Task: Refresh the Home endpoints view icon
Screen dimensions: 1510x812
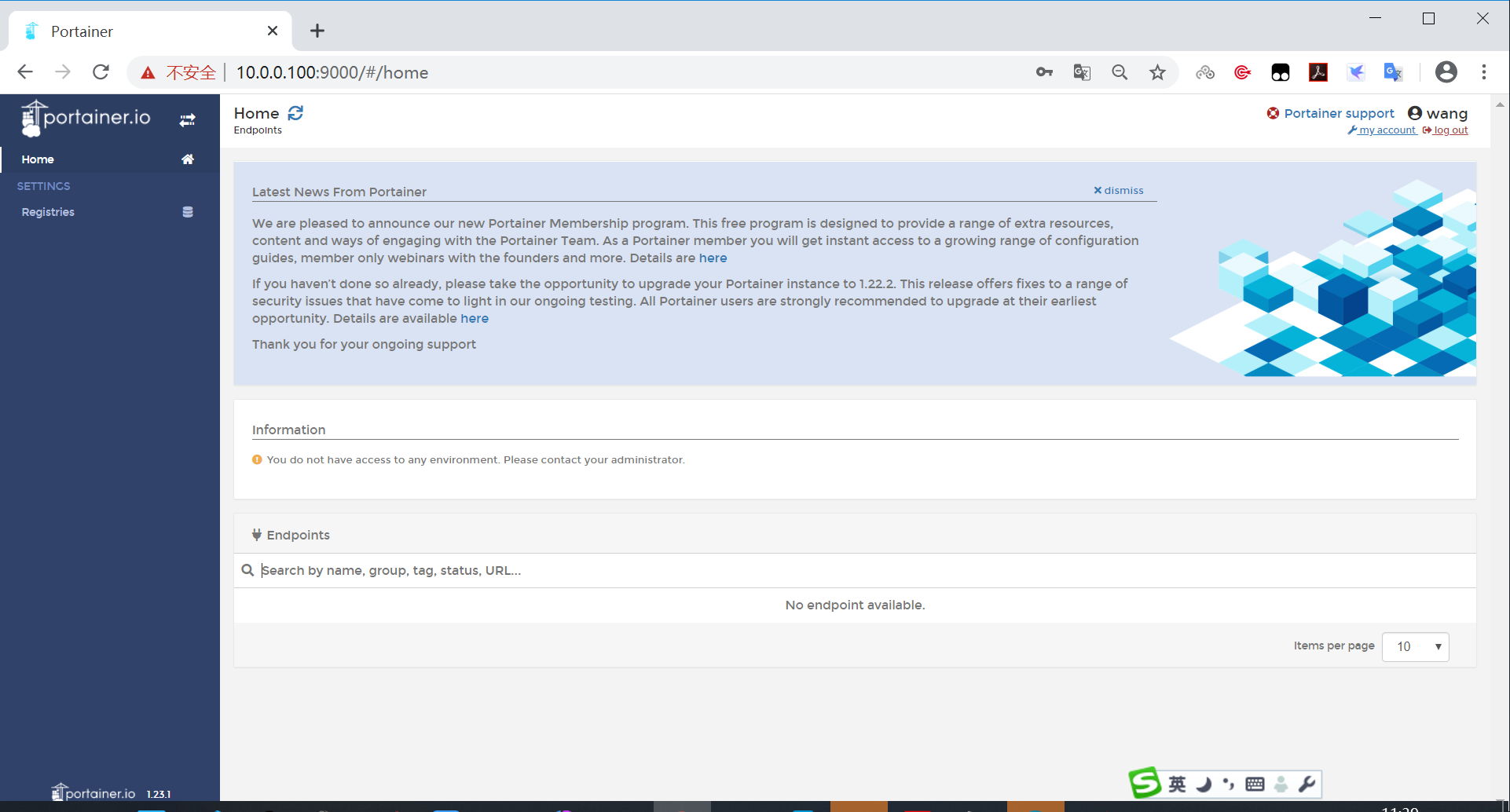Action: pyautogui.click(x=295, y=113)
